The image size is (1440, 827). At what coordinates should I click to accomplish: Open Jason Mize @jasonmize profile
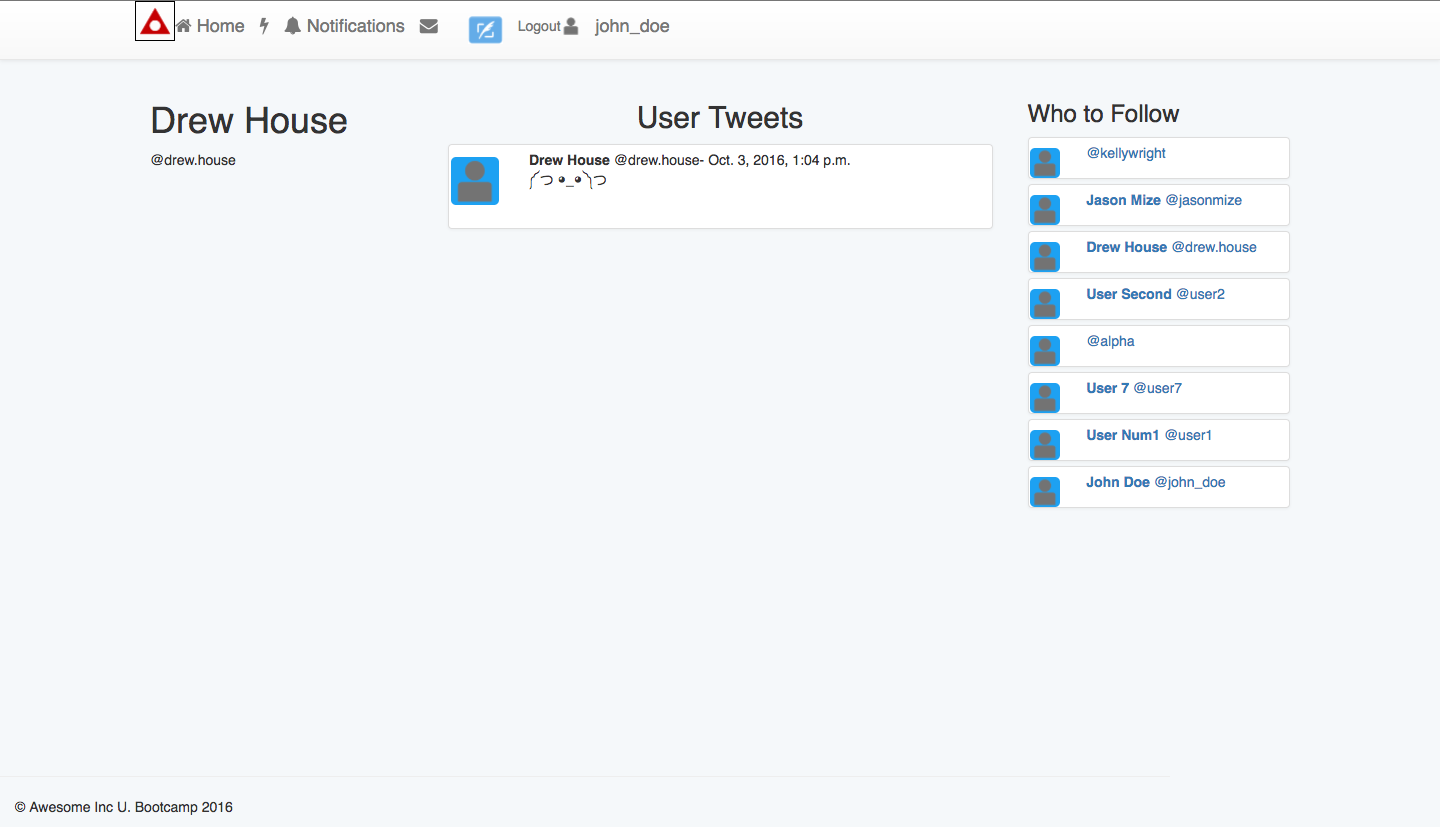pyautogui.click(x=1164, y=200)
